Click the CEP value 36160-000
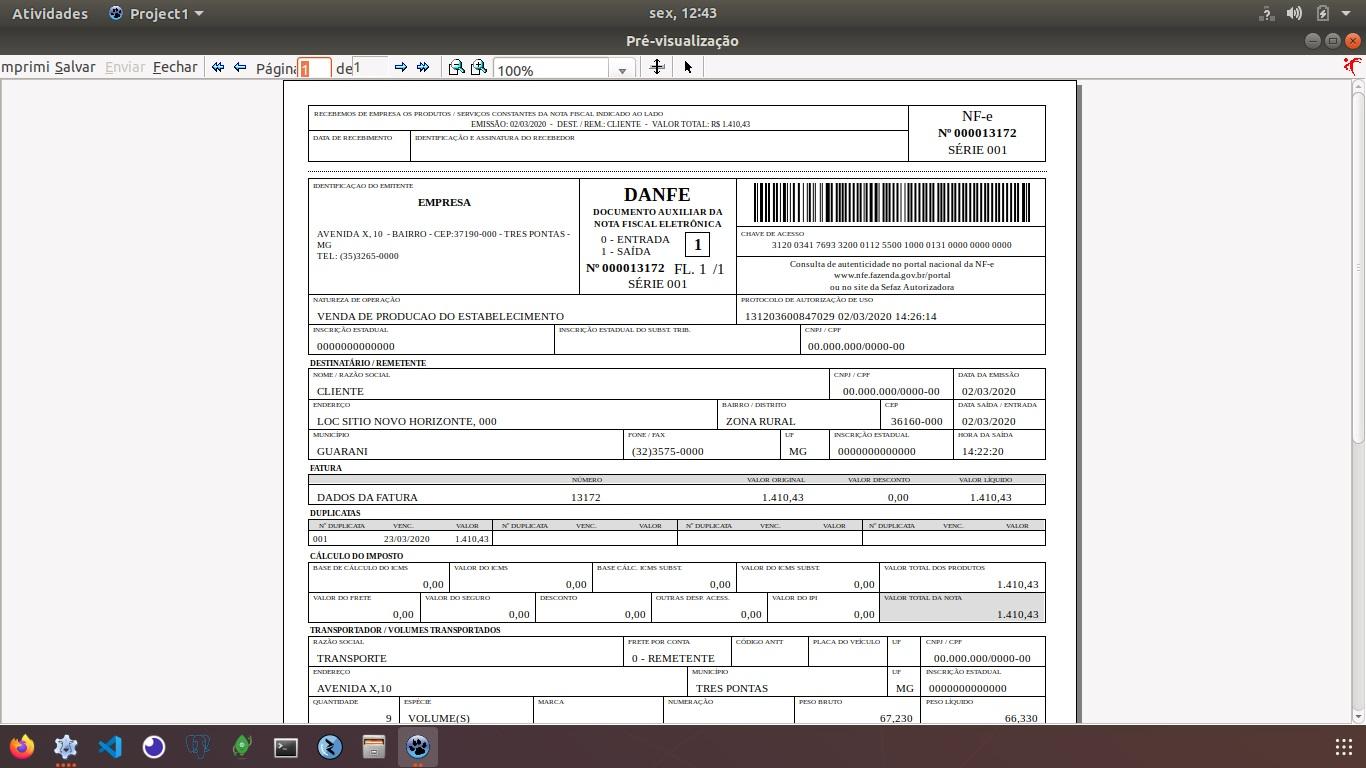Screen dimensions: 1366x768 point(917,421)
